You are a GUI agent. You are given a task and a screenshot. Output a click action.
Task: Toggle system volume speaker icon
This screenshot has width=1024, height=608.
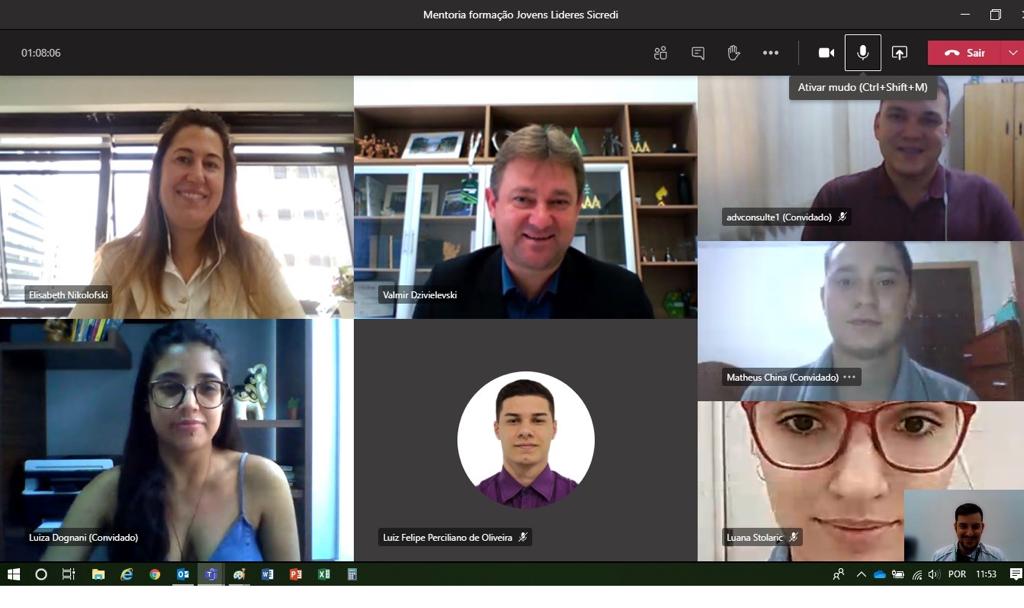pyautogui.click(x=933, y=574)
